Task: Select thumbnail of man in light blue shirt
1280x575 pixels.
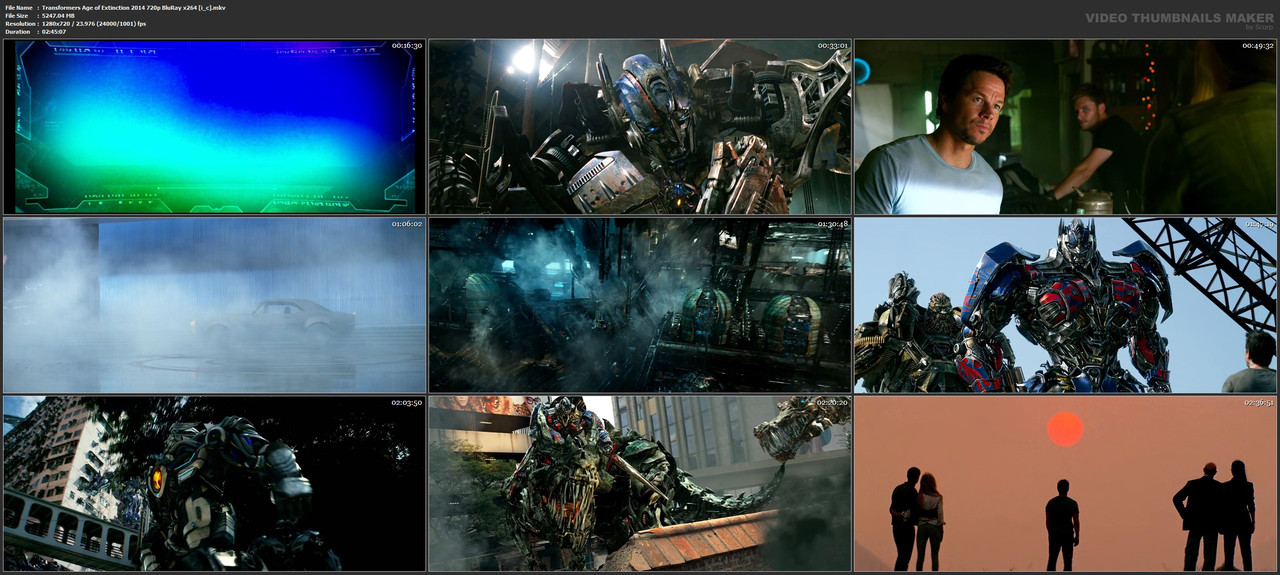Action: 1065,126
